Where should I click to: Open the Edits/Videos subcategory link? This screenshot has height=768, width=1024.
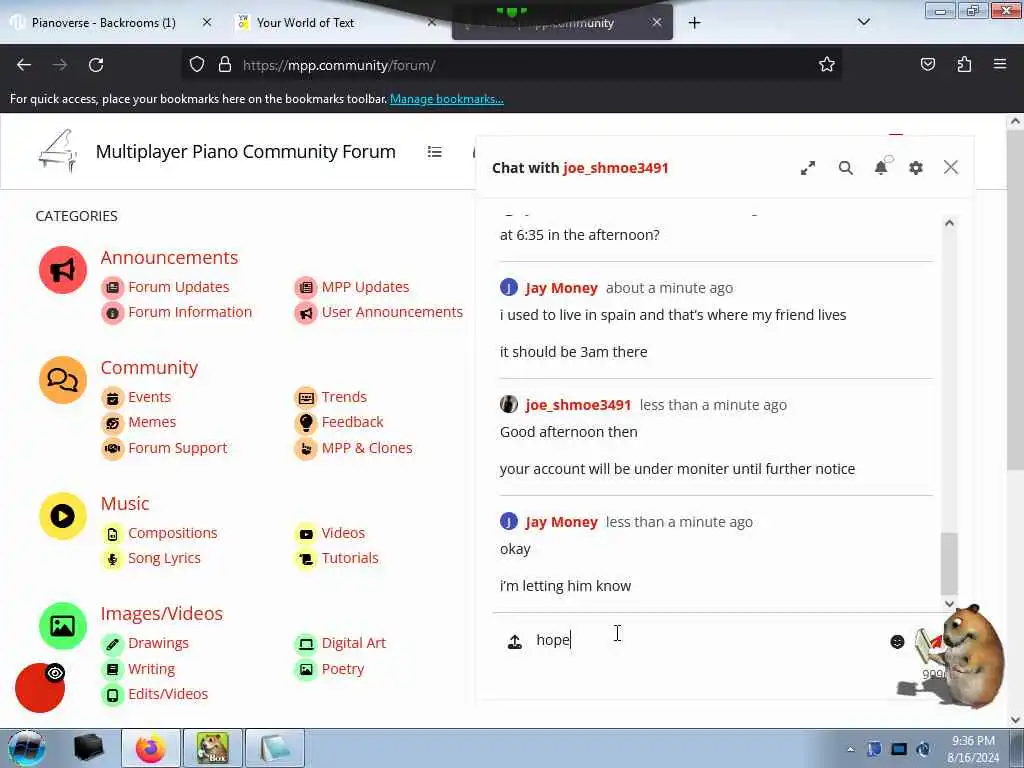(x=168, y=694)
